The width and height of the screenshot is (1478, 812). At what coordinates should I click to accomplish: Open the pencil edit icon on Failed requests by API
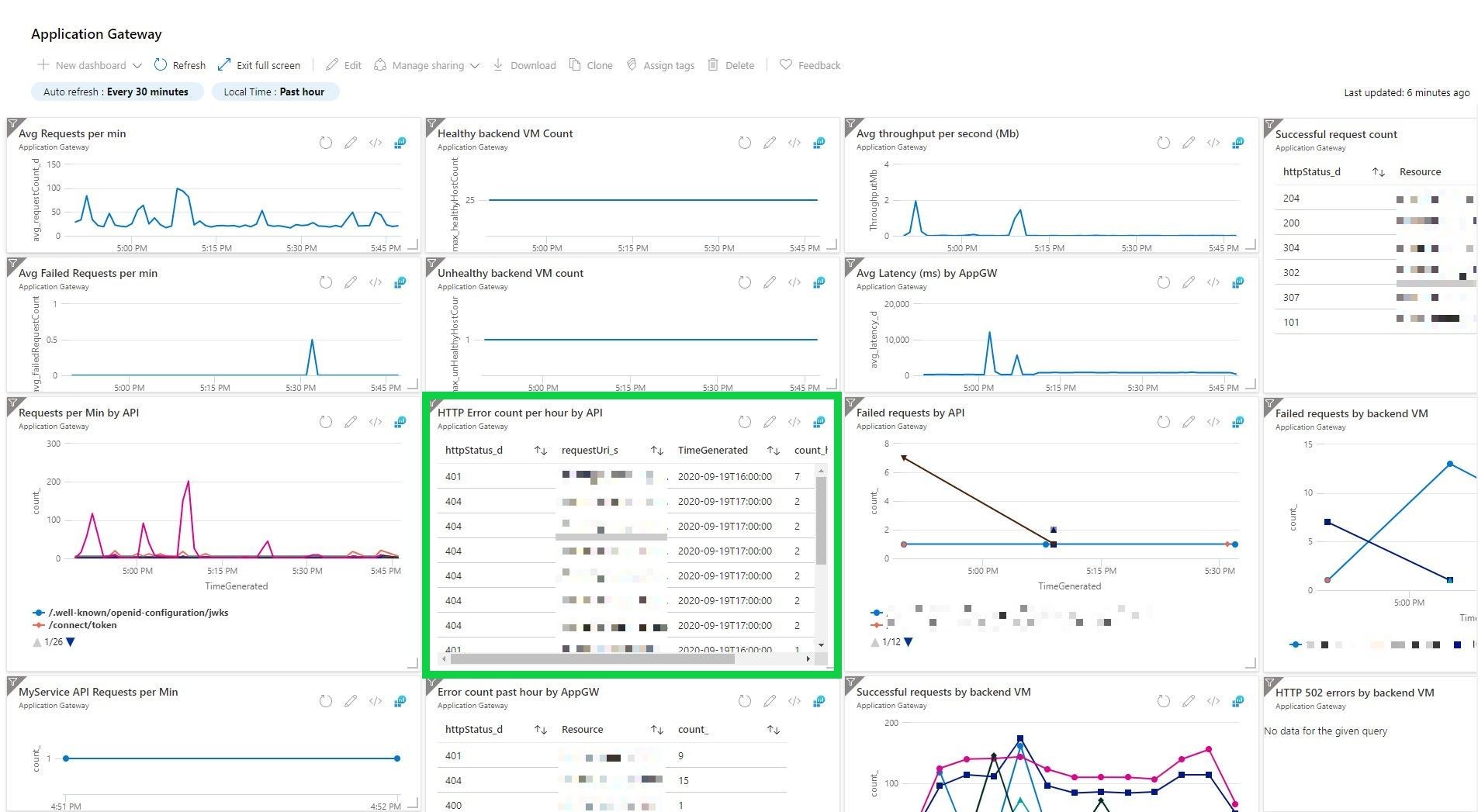(x=1189, y=421)
